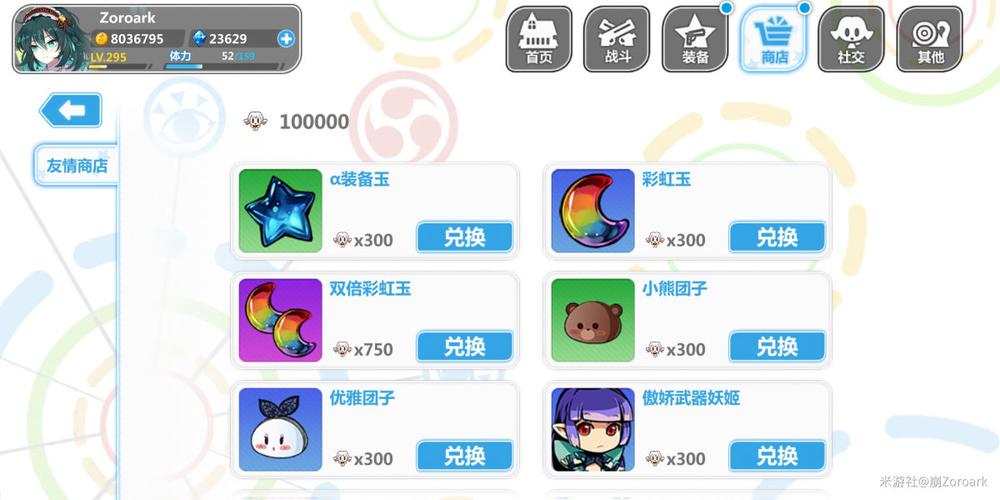This screenshot has width=1000, height=500.
Task: Open the 首页 home icon
Action: 538,39
